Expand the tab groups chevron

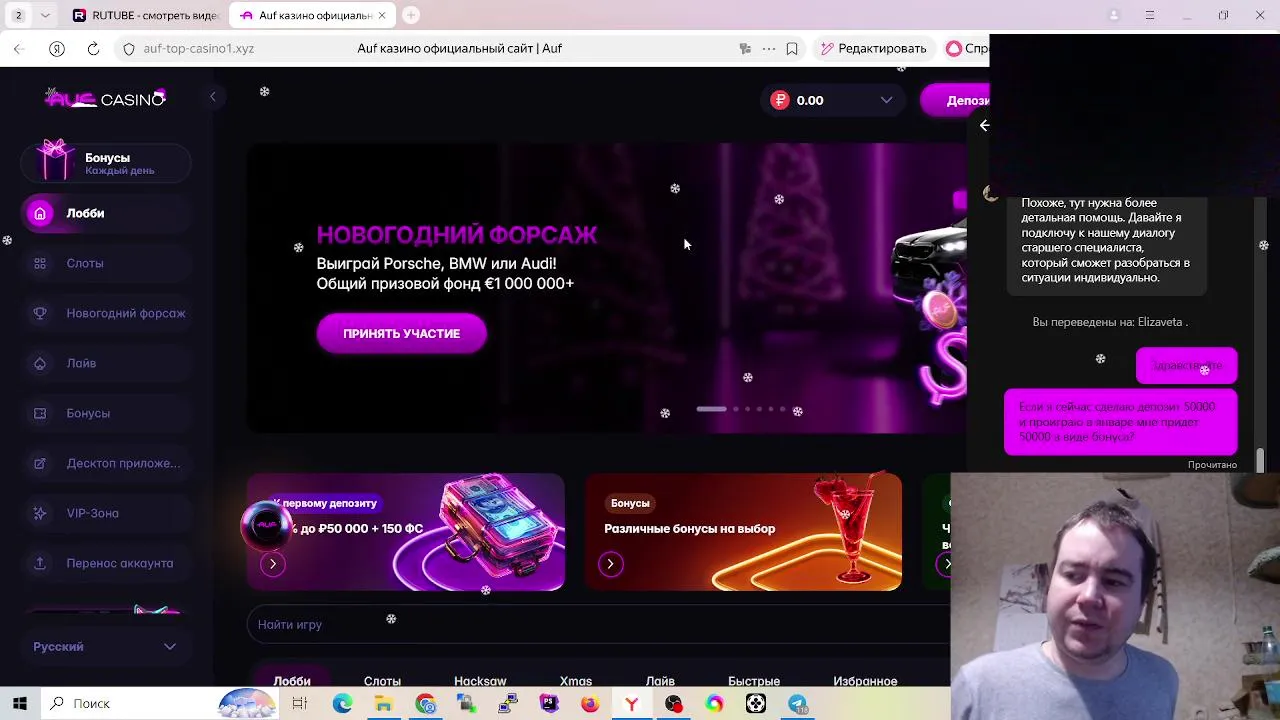tap(45, 15)
